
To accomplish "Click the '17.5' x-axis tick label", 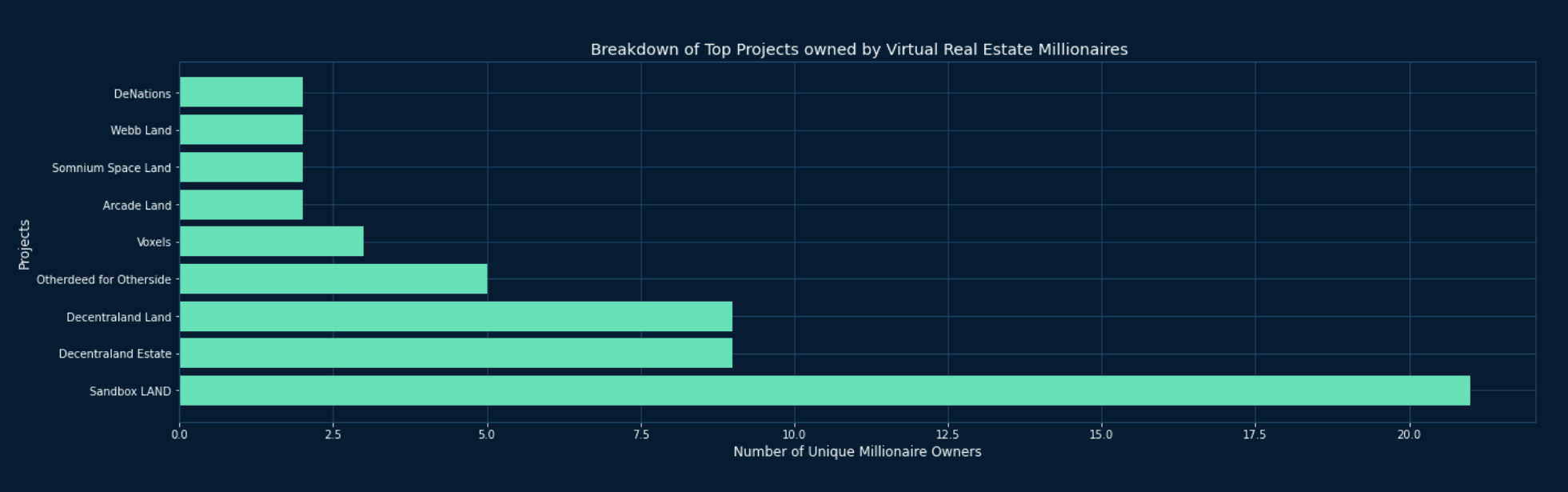I will 1255,435.
